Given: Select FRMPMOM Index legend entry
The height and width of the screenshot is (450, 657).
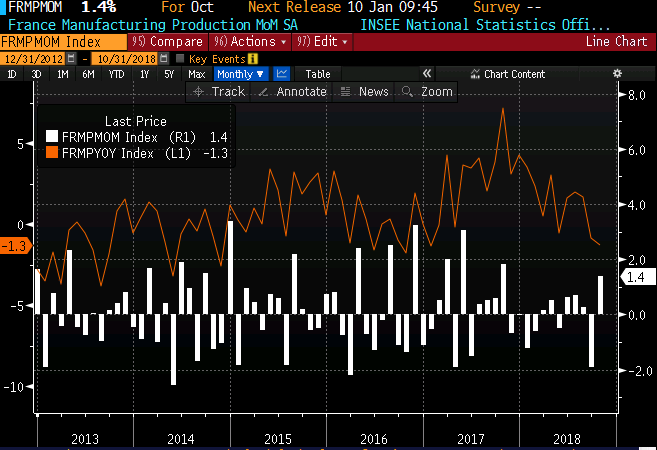Looking at the screenshot, I should pos(137,137).
